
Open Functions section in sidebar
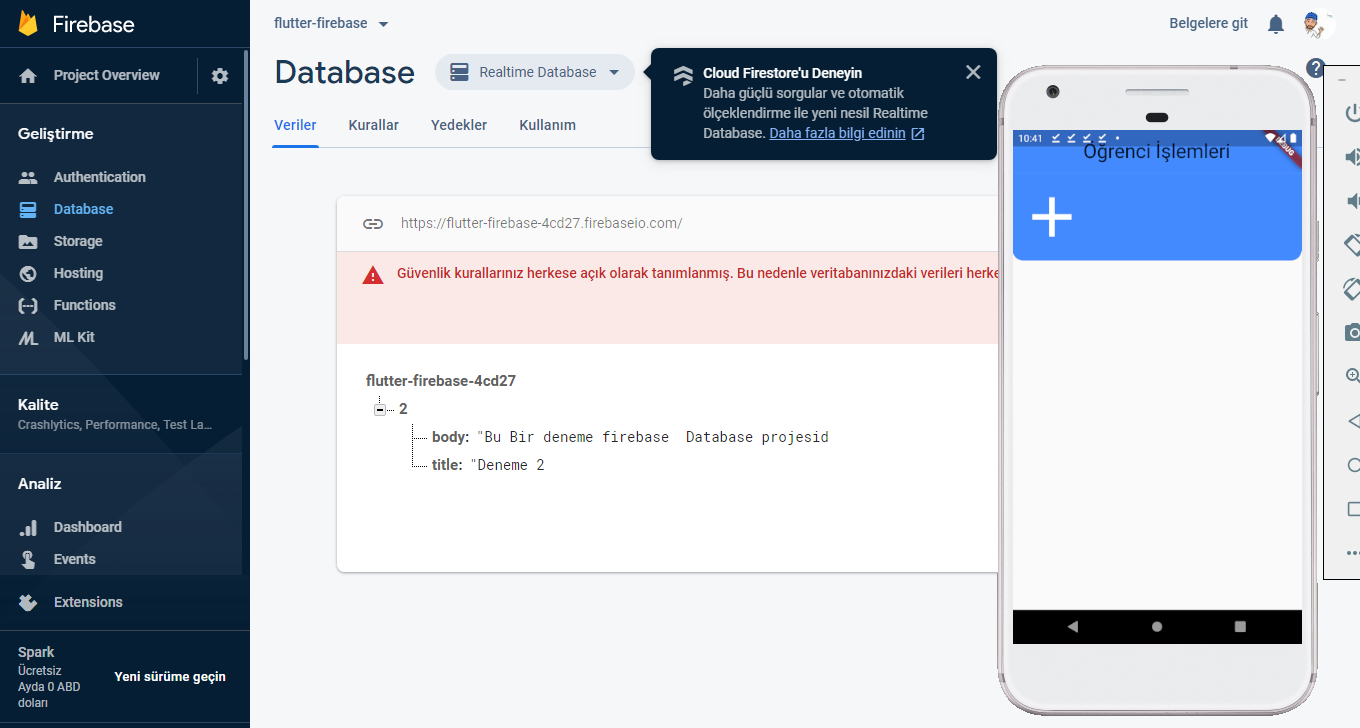[85, 305]
